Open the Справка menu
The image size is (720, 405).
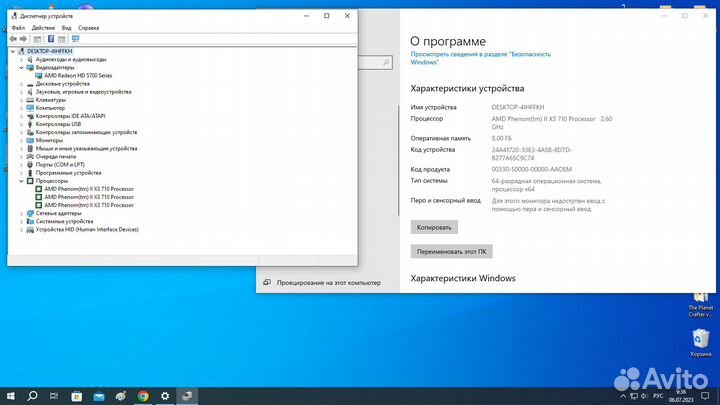pos(89,28)
